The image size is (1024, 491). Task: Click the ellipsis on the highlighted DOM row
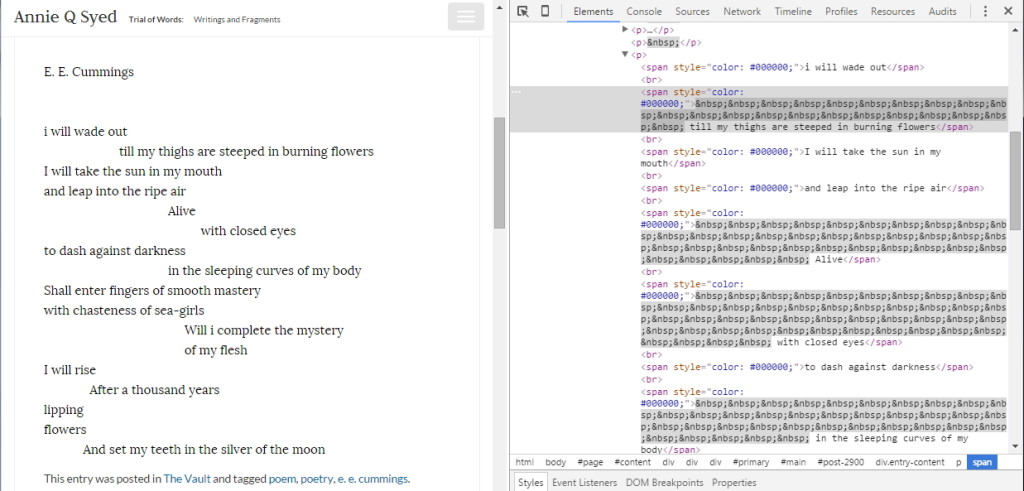tap(517, 92)
